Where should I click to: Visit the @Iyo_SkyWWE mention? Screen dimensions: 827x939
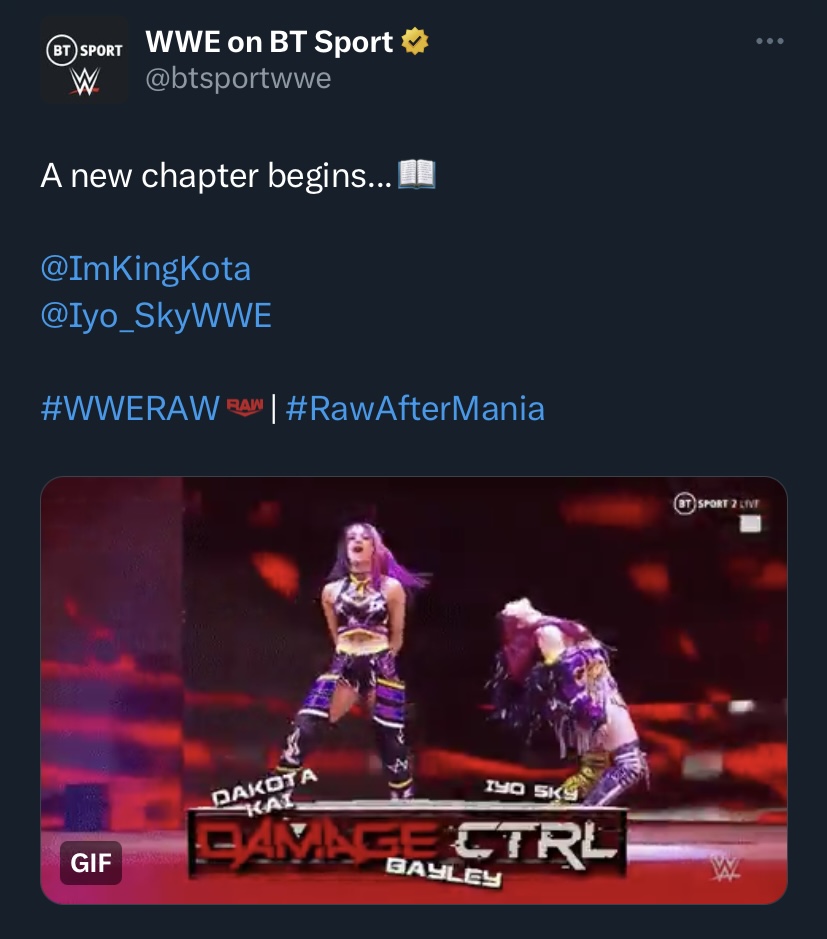[x=156, y=316]
